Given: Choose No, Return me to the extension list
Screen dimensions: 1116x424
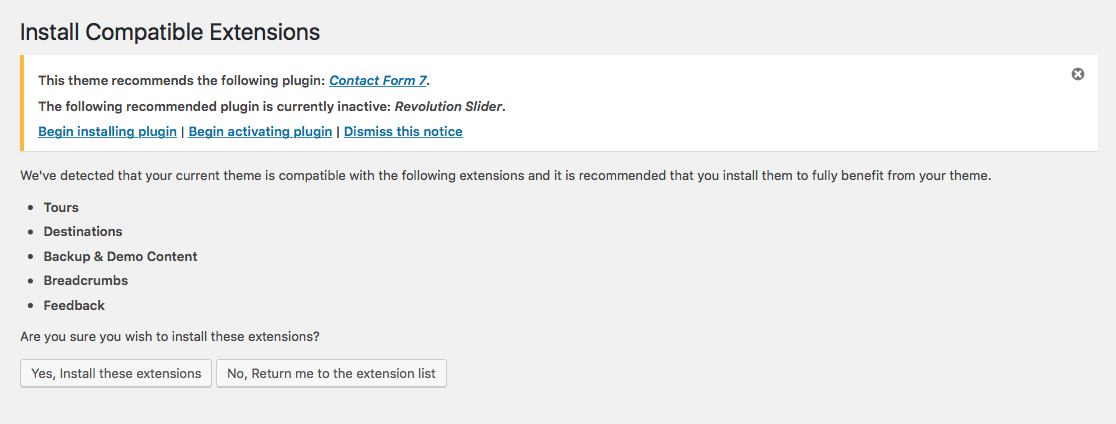Looking at the screenshot, I should pyautogui.click(x=332, y=373).
